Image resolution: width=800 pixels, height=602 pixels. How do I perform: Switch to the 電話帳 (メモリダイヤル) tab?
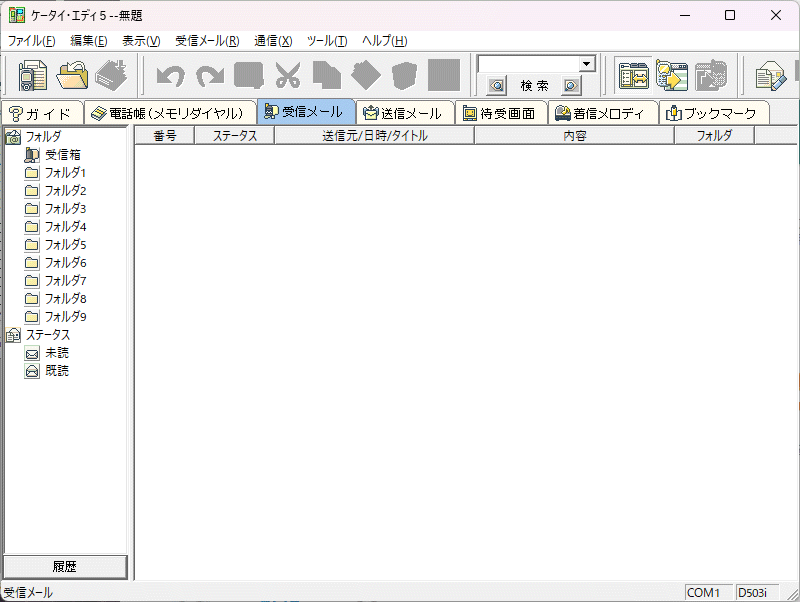168,113
